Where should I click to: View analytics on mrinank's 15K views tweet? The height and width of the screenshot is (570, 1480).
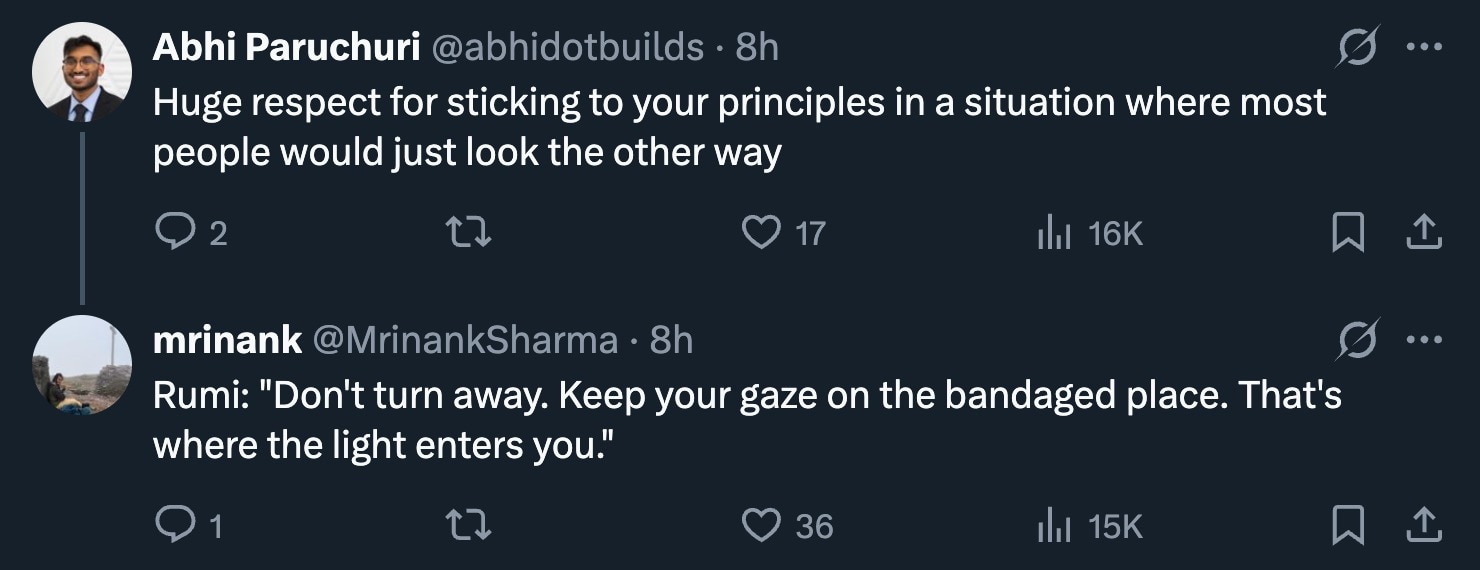[x=1052, y=525]
